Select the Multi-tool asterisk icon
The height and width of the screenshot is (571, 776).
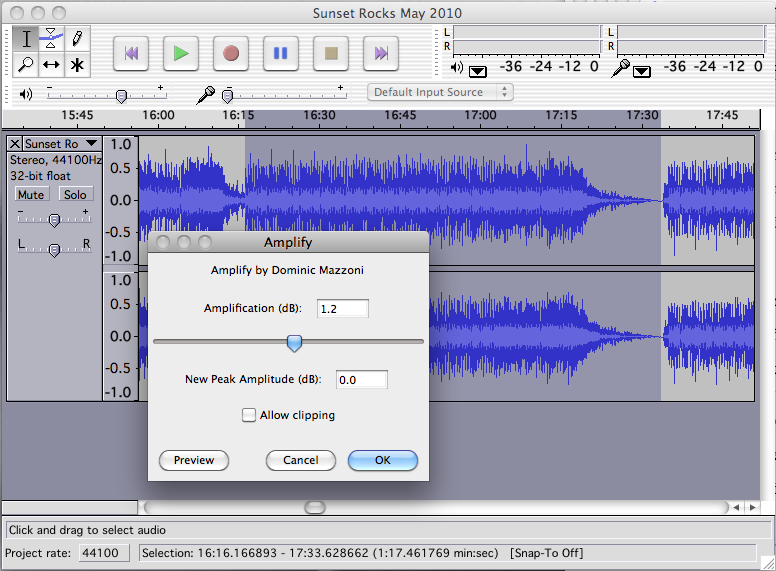[x=77, y=64]
